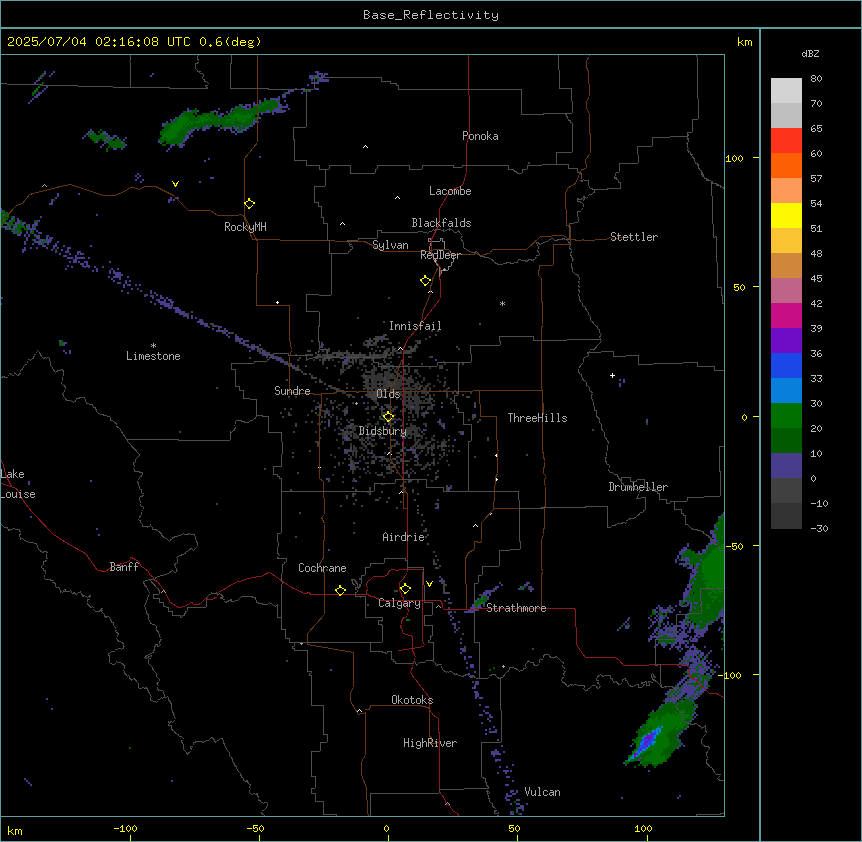
Task: Select the Vulcan label
Action: point(542,792)
